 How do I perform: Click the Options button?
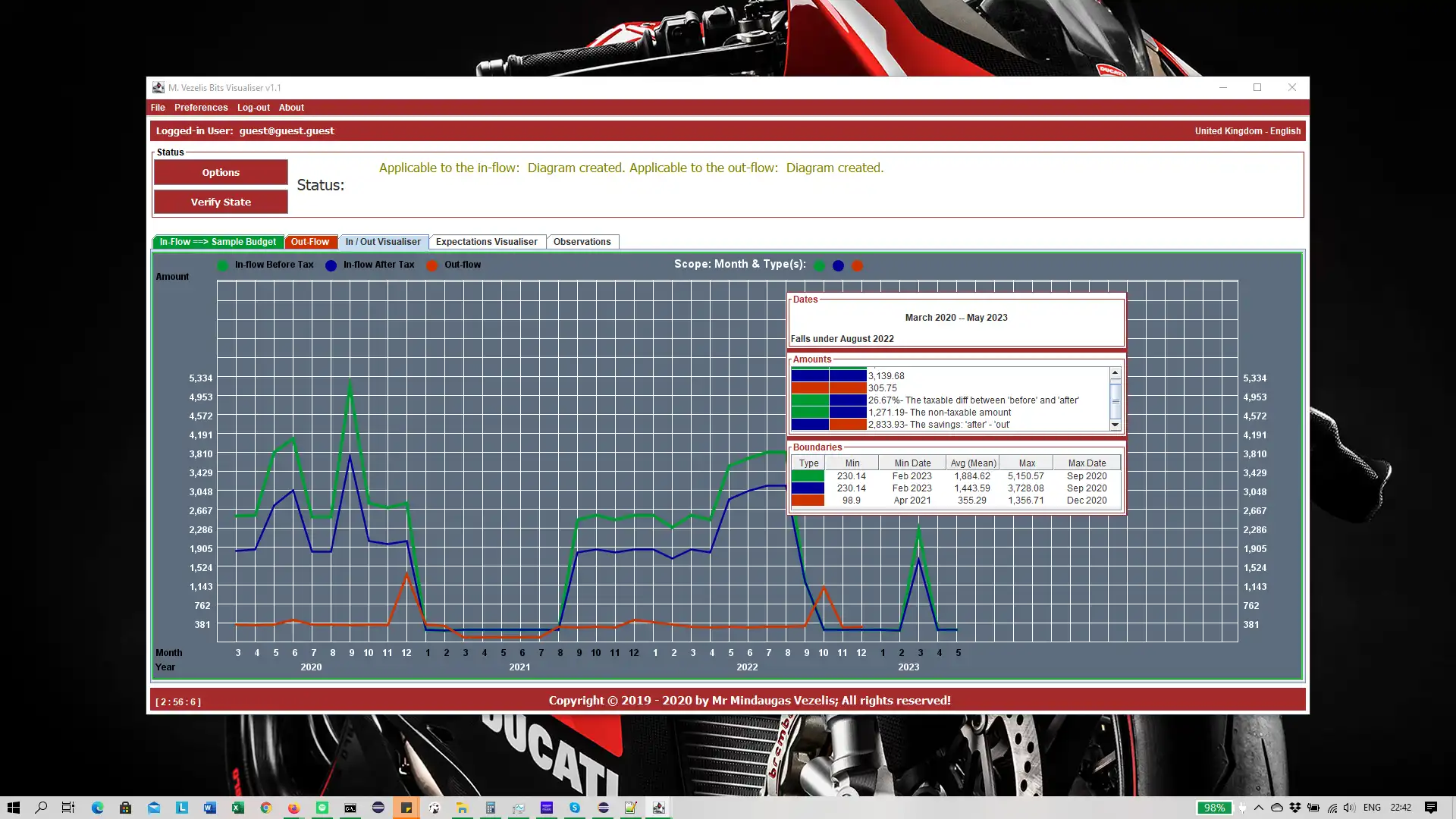pyautogui.click(x=221, y=172)
